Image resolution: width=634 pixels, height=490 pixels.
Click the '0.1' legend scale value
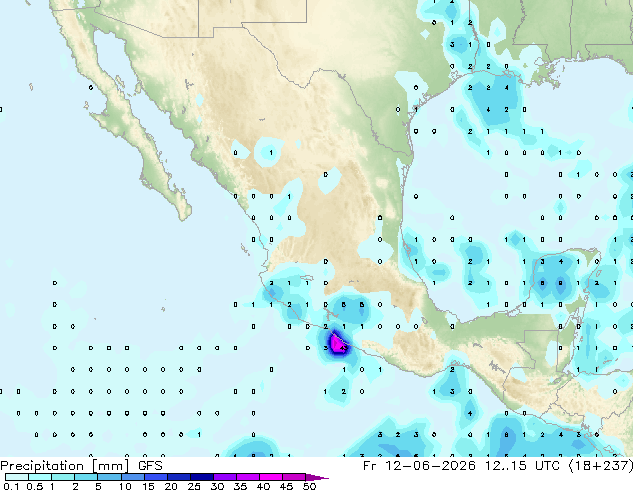pyautogui.click(x=10, y=486)
